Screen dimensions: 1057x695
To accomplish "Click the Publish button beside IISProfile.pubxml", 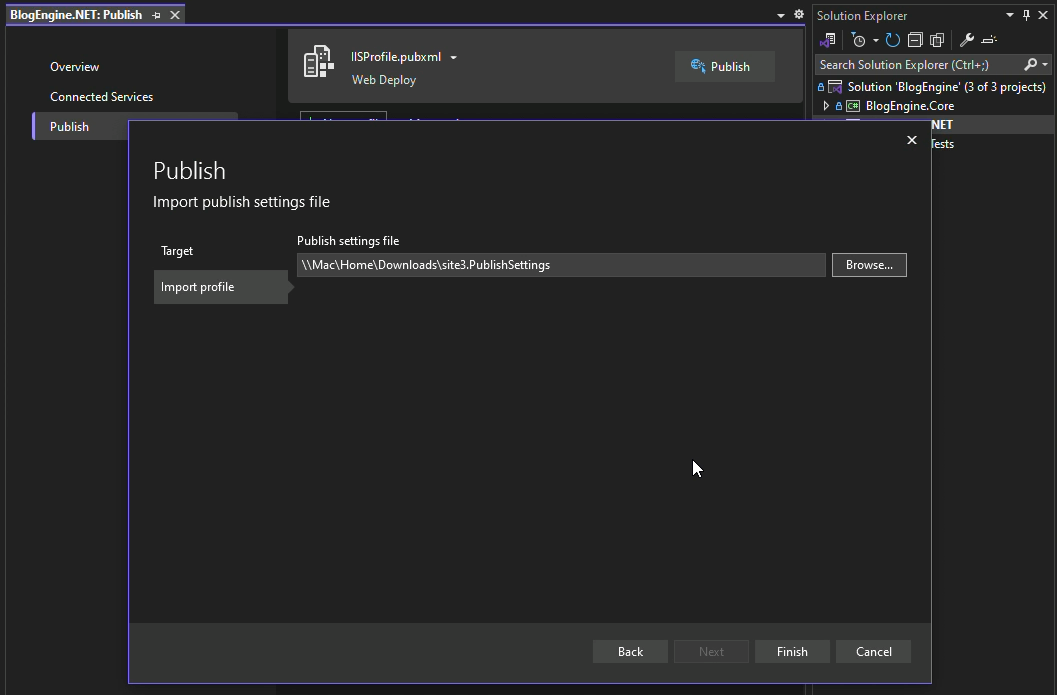I will coord(725,67).
